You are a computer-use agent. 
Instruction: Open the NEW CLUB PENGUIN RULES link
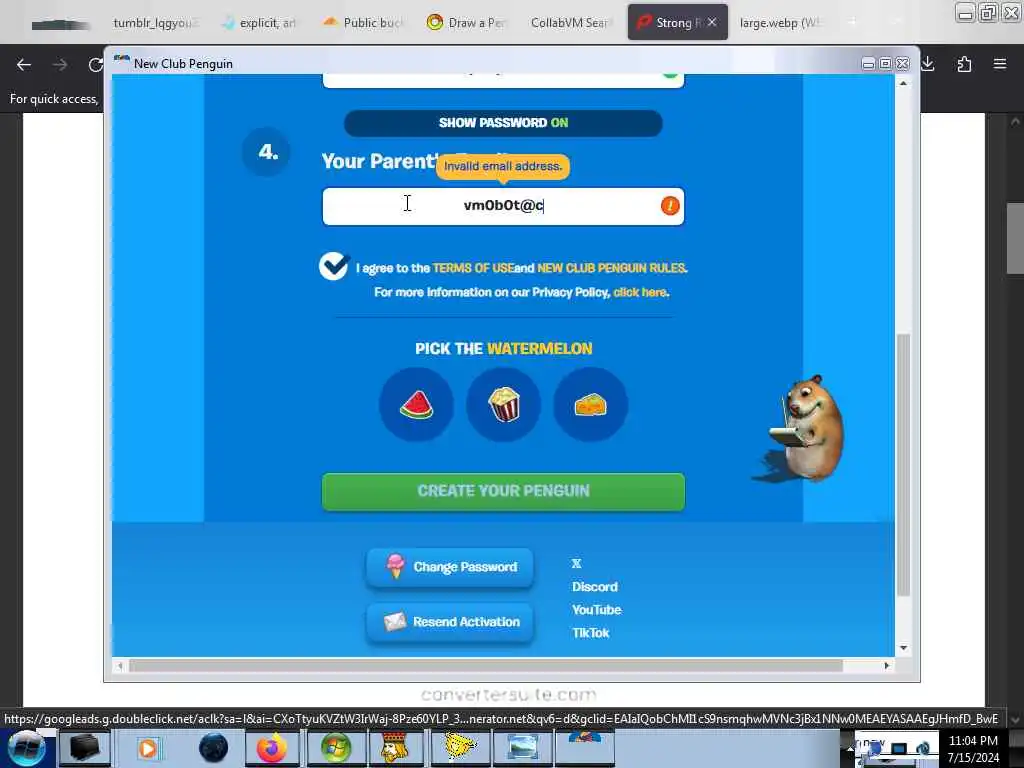(611, 268)
